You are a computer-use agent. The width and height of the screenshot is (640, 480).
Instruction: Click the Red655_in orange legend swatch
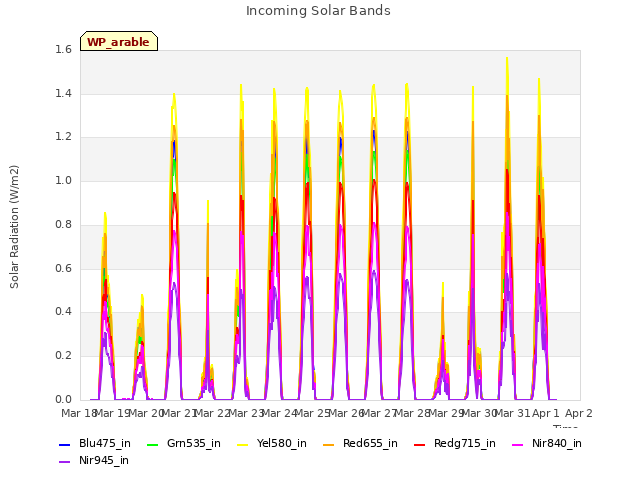(x=329, y=444)
